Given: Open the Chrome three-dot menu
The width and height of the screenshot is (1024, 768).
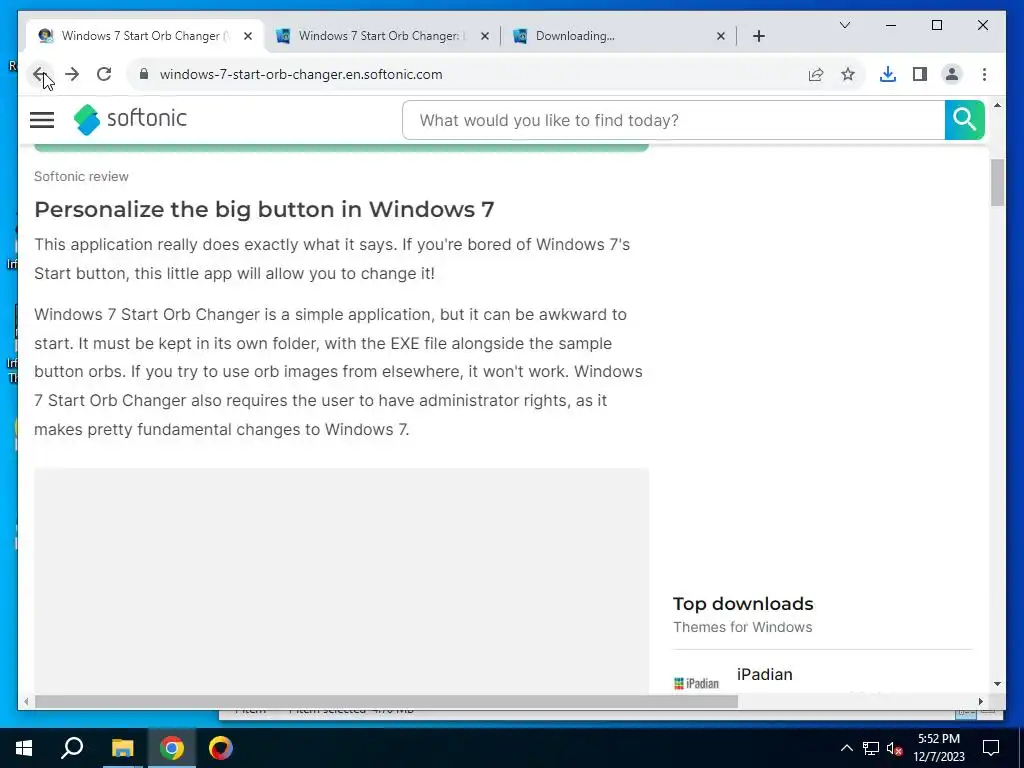Looking at the screenshot, I should click(x=984, y=74).
